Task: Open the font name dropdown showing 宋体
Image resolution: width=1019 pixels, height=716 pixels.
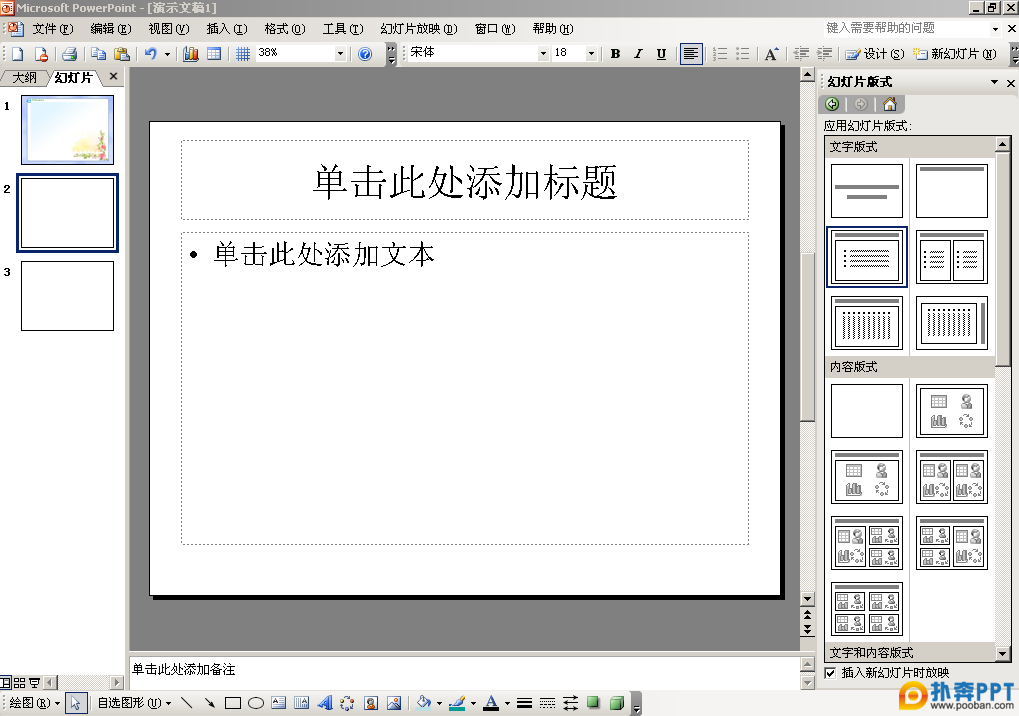Action: [543, 54]
